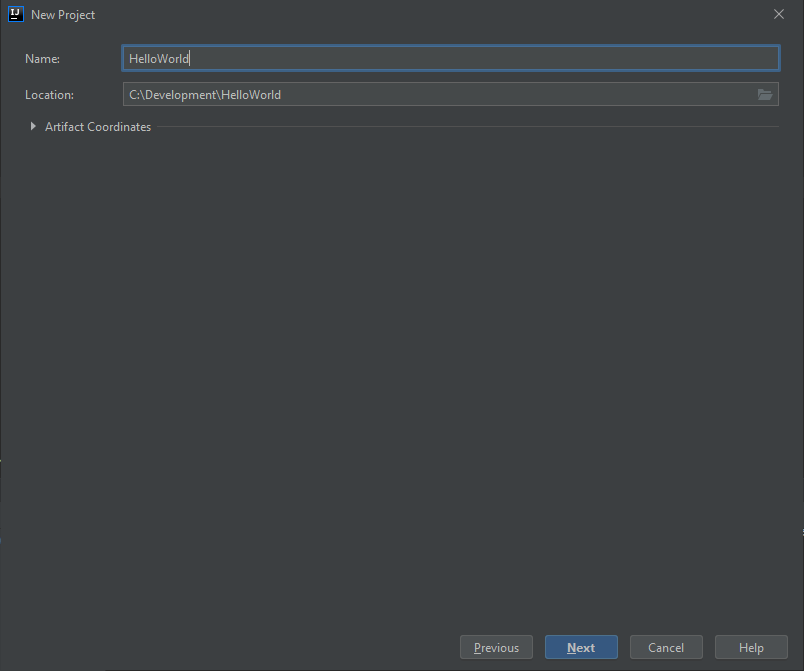Open the folder browse icon in Location field

(x=765, y=94)
